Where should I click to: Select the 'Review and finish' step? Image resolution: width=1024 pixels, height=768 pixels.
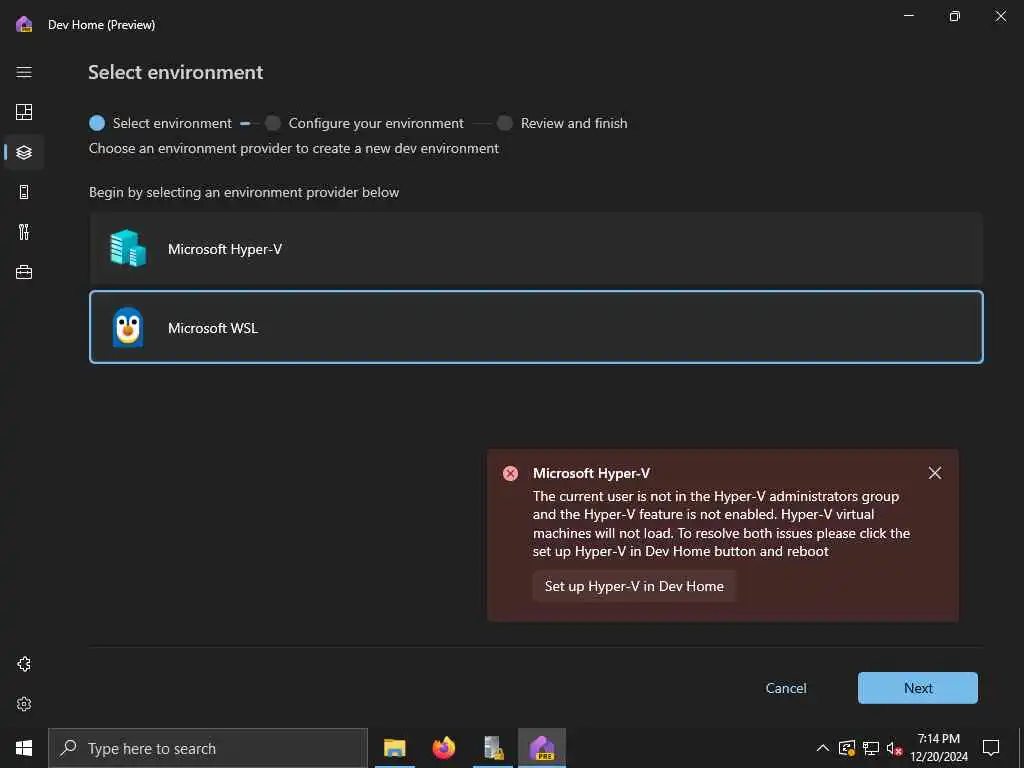pos(562,123)
